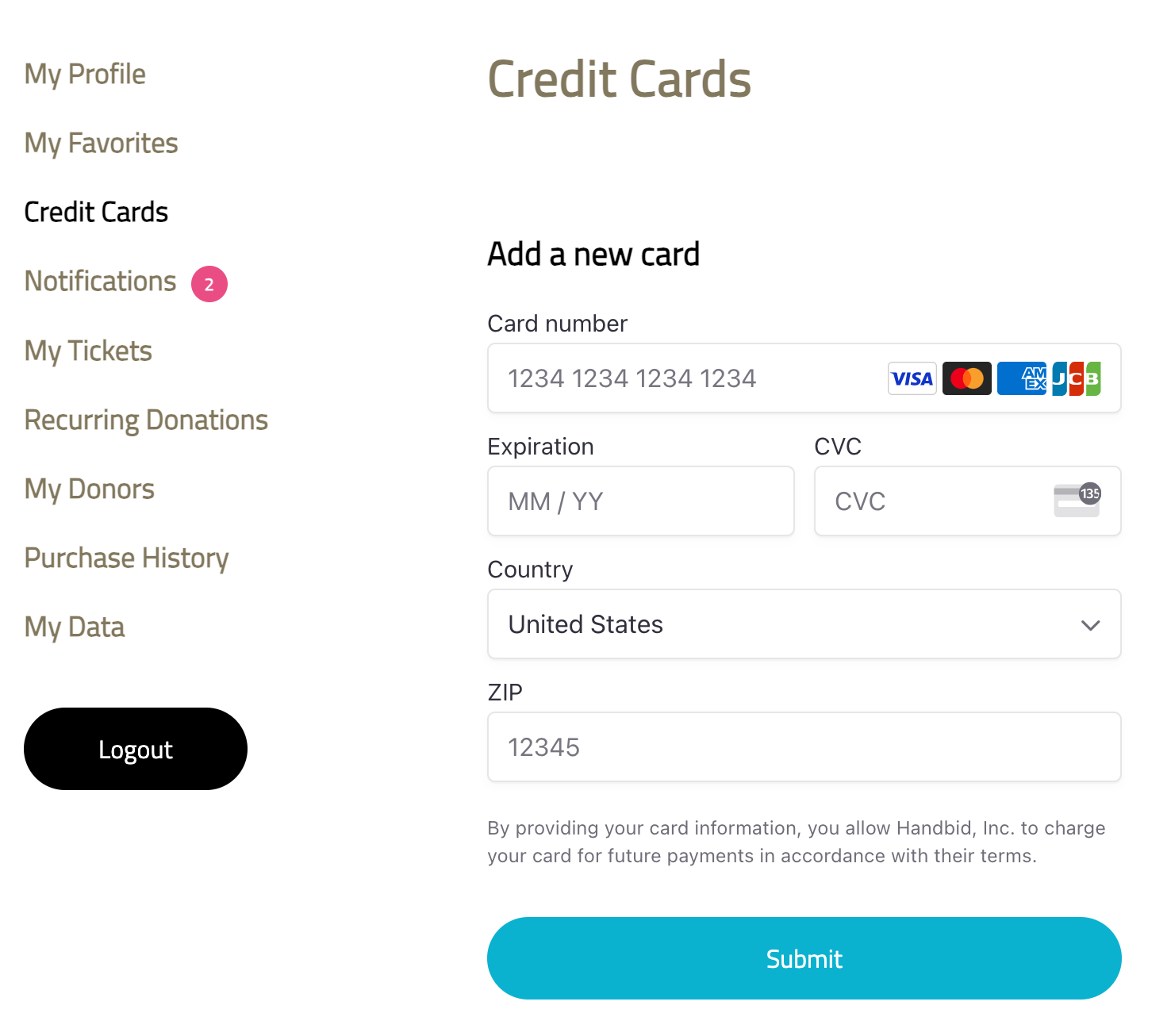Click the JCB card icon
Viewport: 1171px width, 1036px height.
[x=1076, y=378]
